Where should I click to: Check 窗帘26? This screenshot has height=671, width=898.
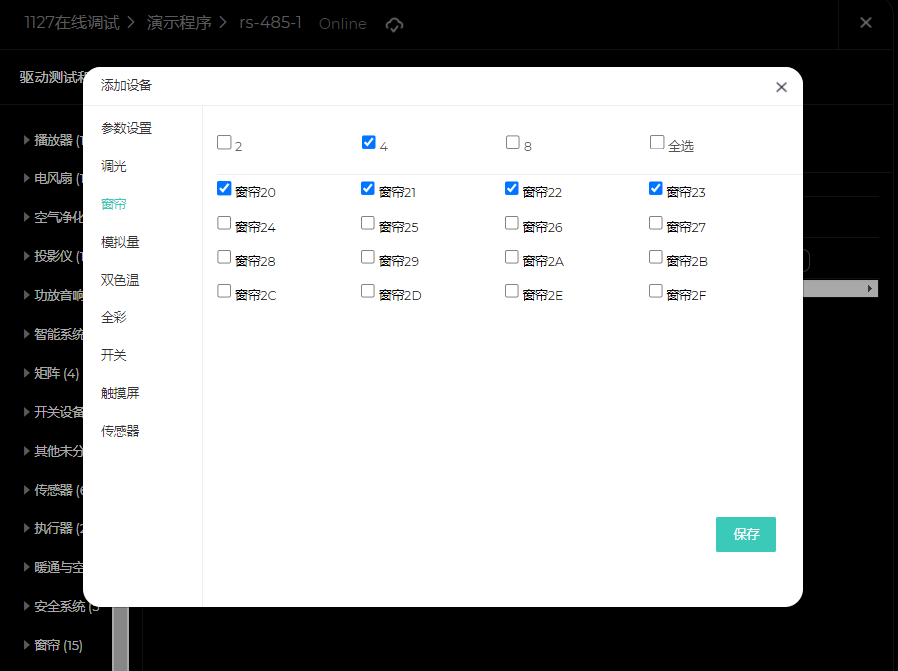click(x=511, y=223)
